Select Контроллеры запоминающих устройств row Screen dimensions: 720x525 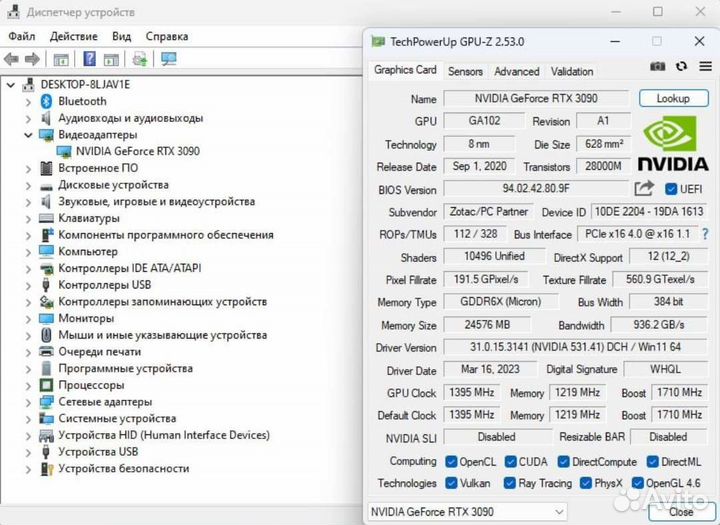point(153,302)
